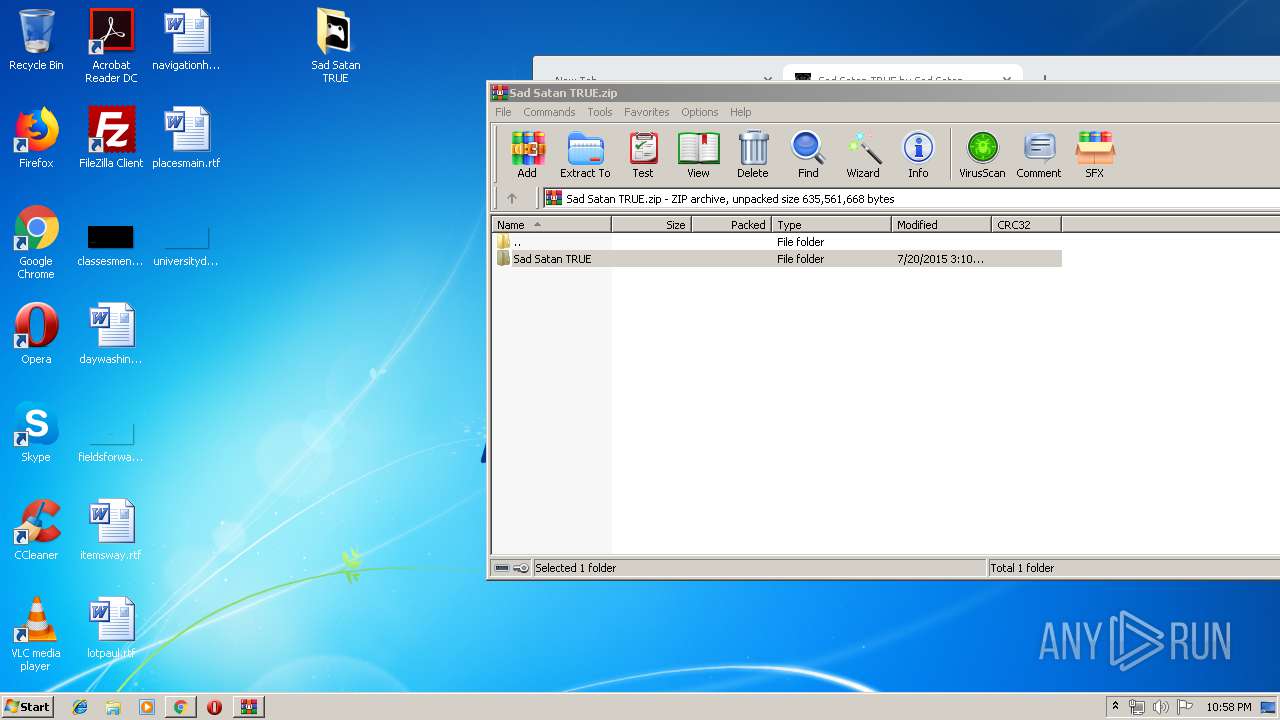Screen dimensions: 1280x720
Task: Sort by the CRC32 column header
Action: click(1027, 225)
